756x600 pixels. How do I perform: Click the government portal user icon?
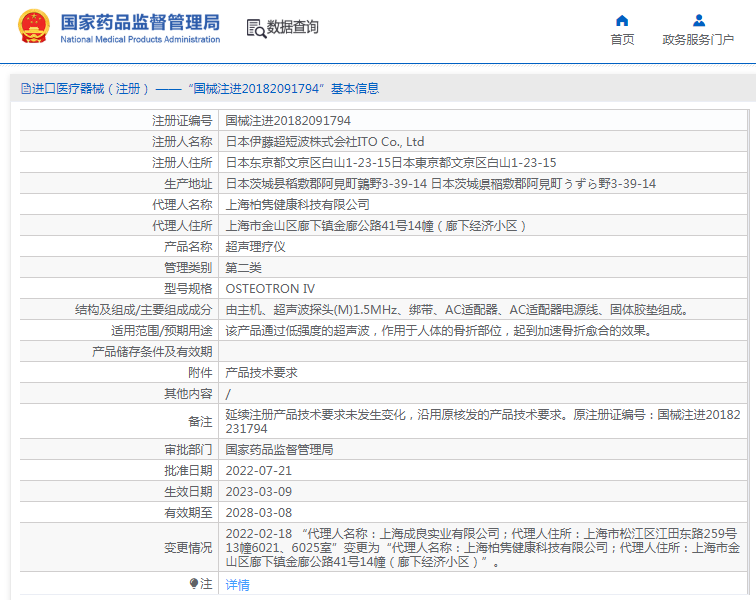699,20
